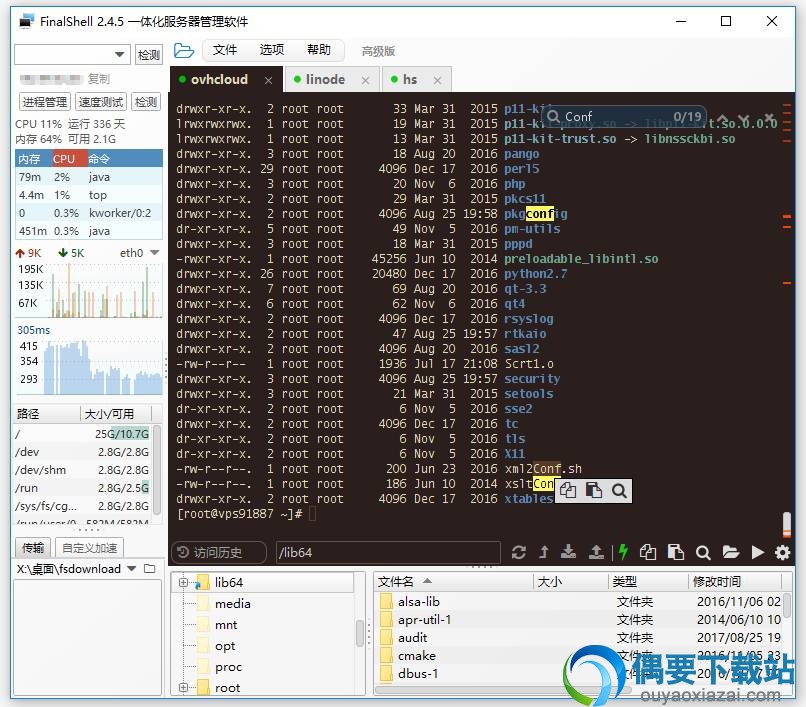Switch to the 传输 tab
The width and height of the screenshot is (806, 707).
pyautogui.click(x=33, y=548)
